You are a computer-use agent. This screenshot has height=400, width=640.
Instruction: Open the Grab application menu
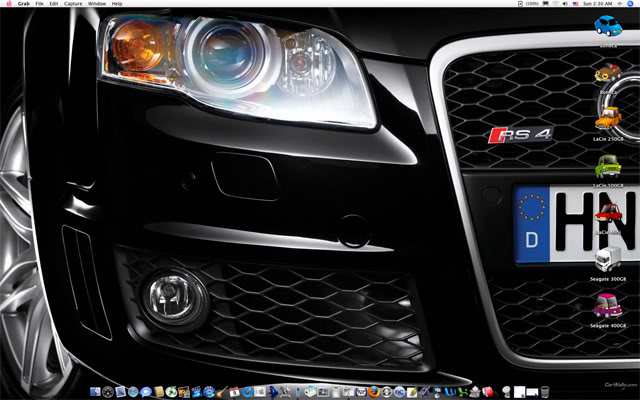tap(23, 4)
